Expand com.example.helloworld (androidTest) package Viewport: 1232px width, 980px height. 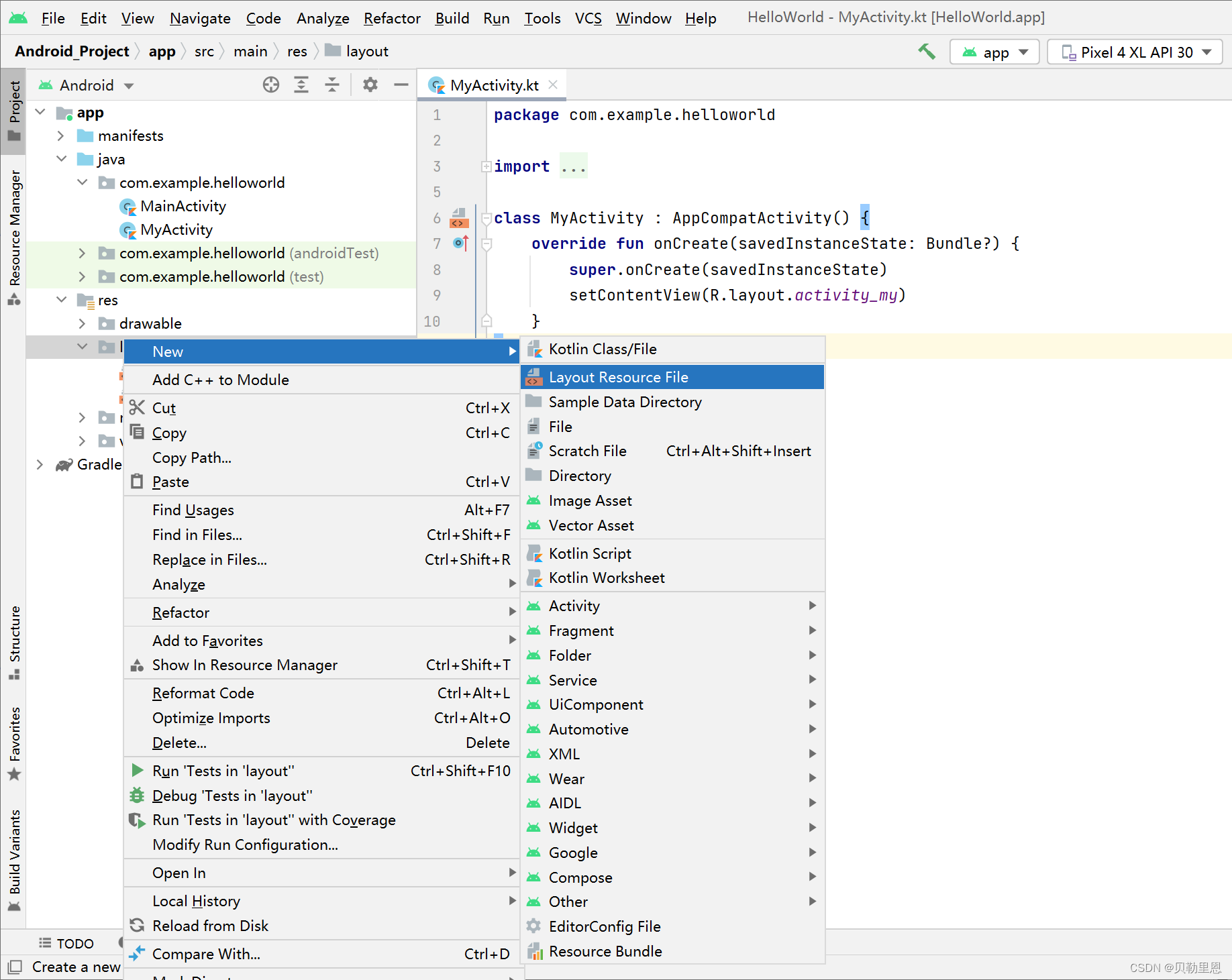(x=82, y=253)
